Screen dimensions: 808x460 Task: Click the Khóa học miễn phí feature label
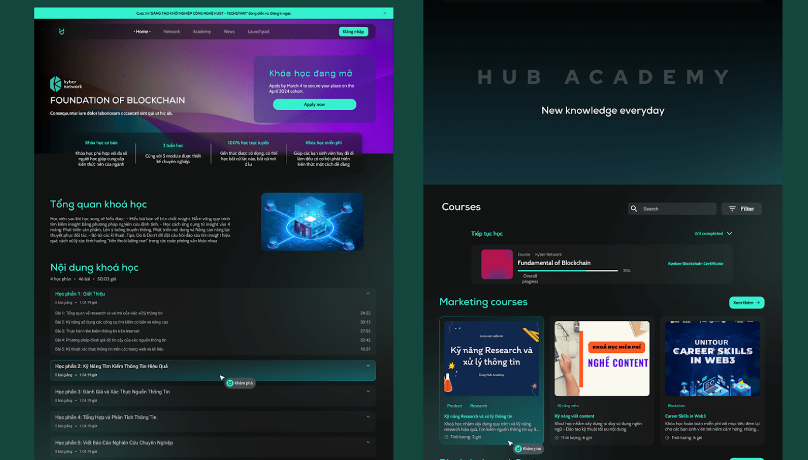pos(324,143)
